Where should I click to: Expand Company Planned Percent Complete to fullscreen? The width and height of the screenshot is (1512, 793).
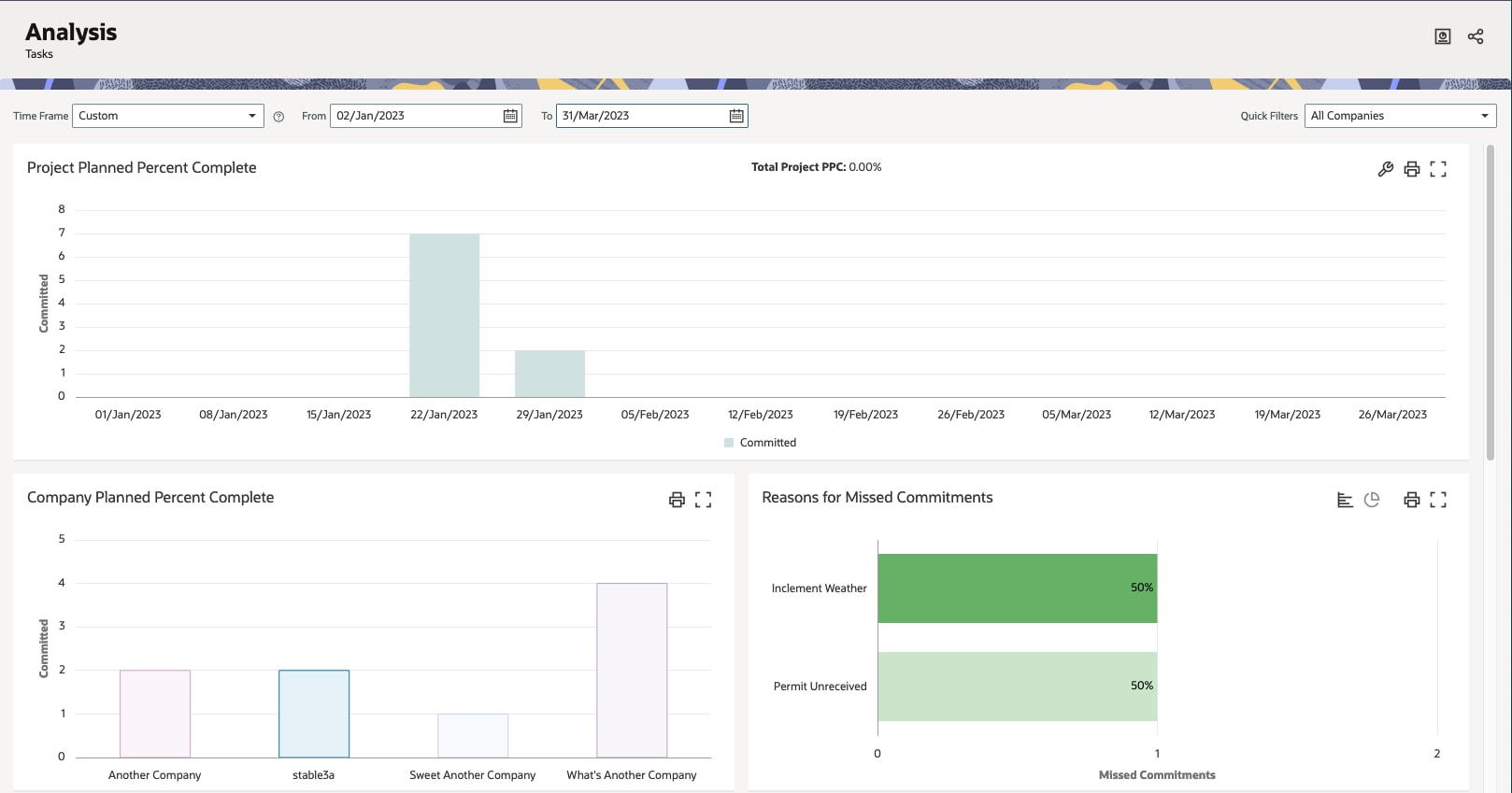[704, 500]
